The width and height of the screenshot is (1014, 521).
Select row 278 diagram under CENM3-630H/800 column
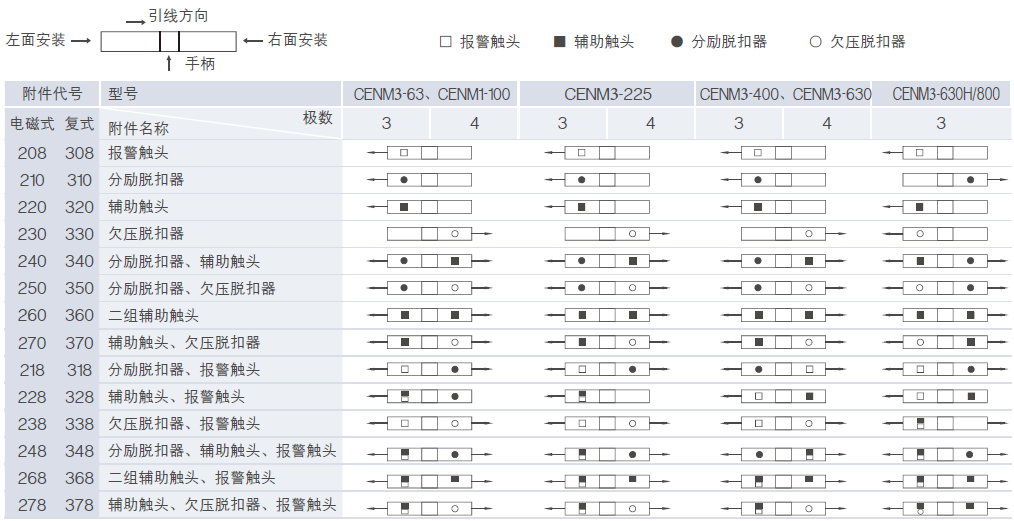pyautogui.click(x=945, y=509)
